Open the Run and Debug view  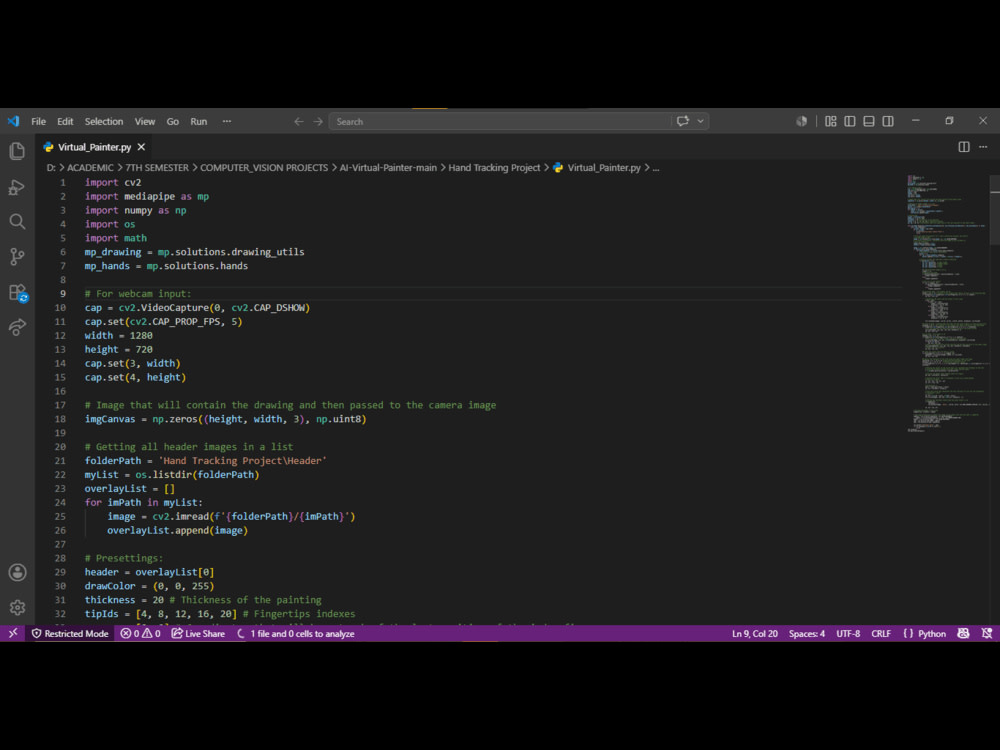coord(17,187)
